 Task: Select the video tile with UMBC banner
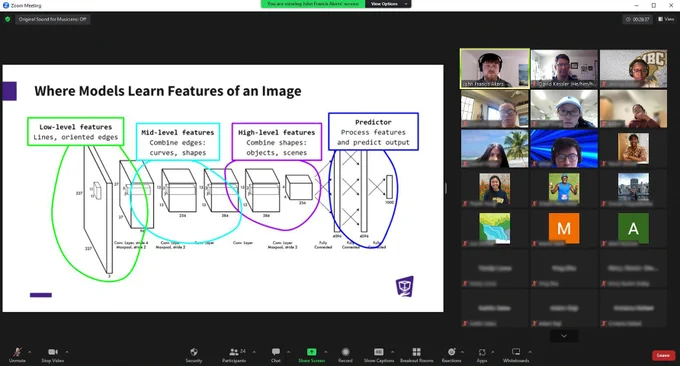pyautogui.click(x=634, y=69)
